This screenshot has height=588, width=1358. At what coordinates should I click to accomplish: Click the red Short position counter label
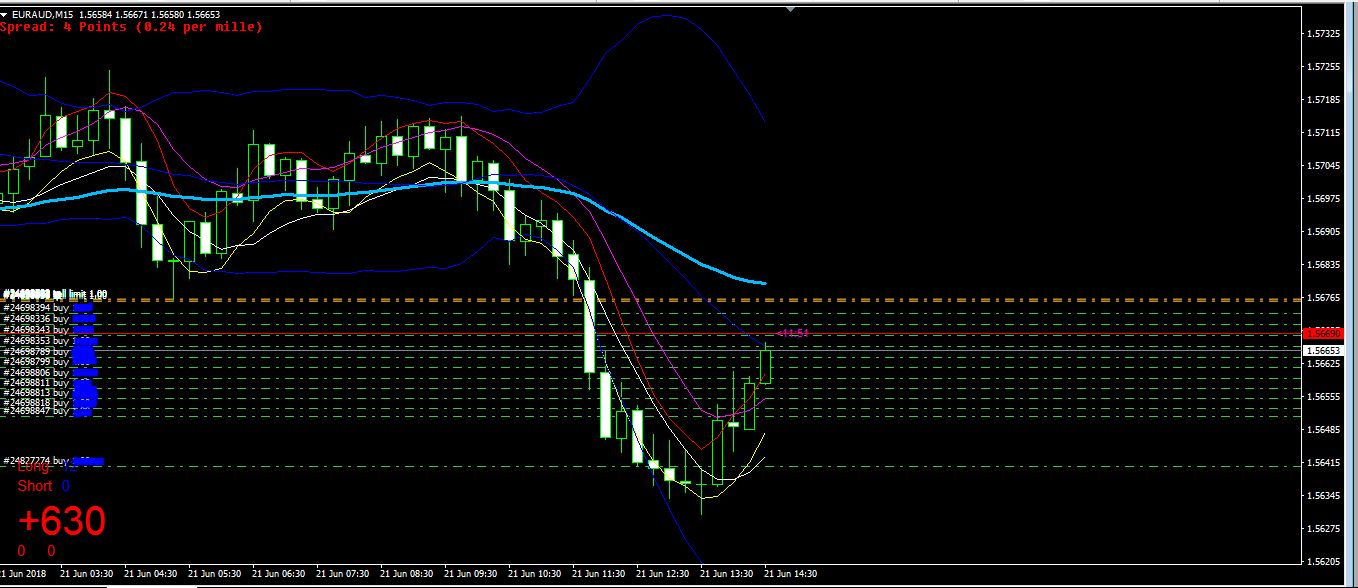point(35,486)
